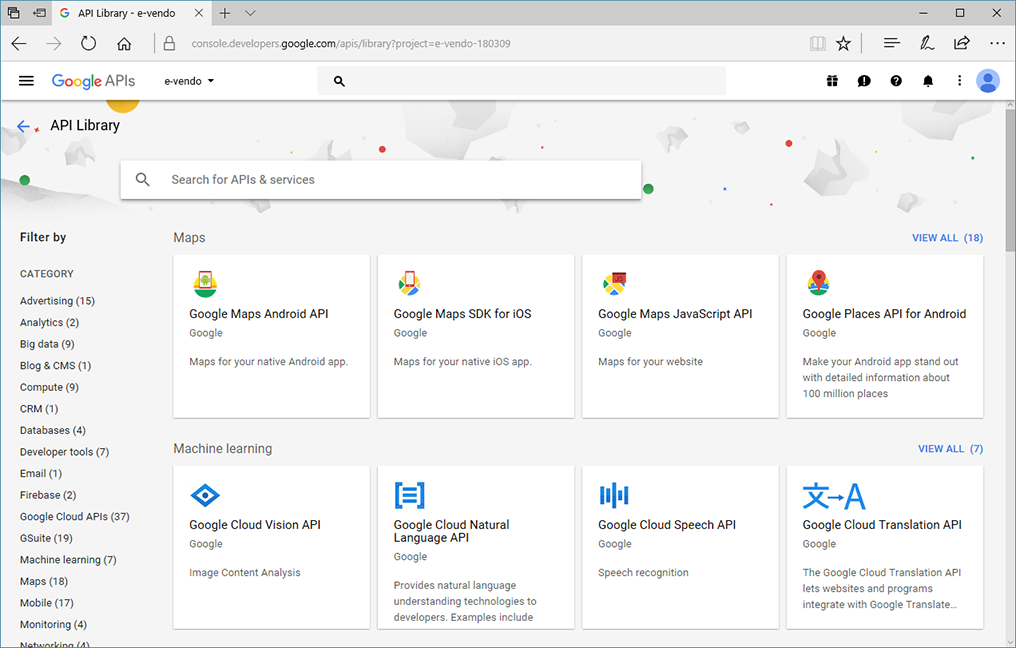Click the browser forward arrow
Image resolution: width=1016 pixels, height=648 pixels.
(x=54, y=43)
